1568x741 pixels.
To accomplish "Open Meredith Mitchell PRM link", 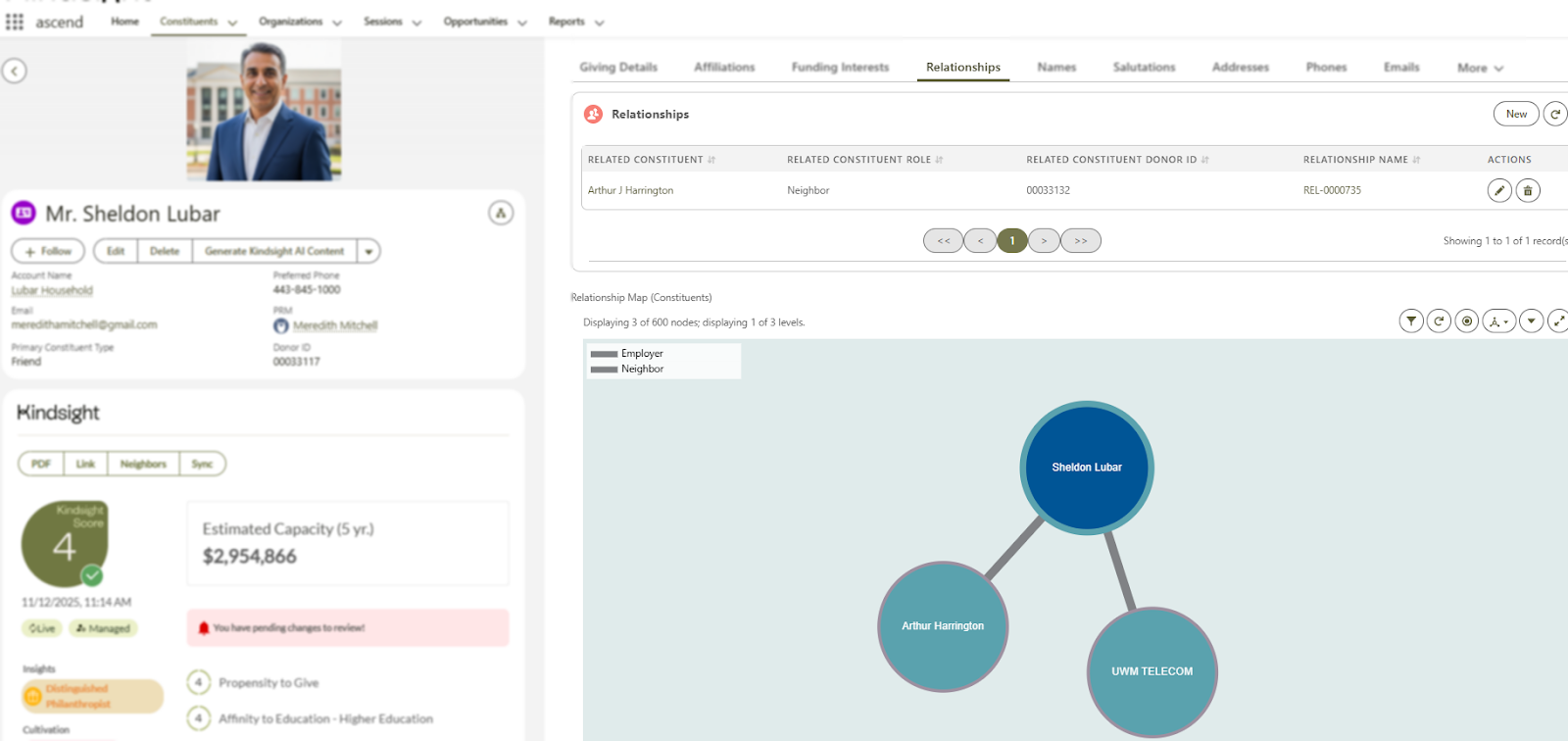I will tap(335, 325).
